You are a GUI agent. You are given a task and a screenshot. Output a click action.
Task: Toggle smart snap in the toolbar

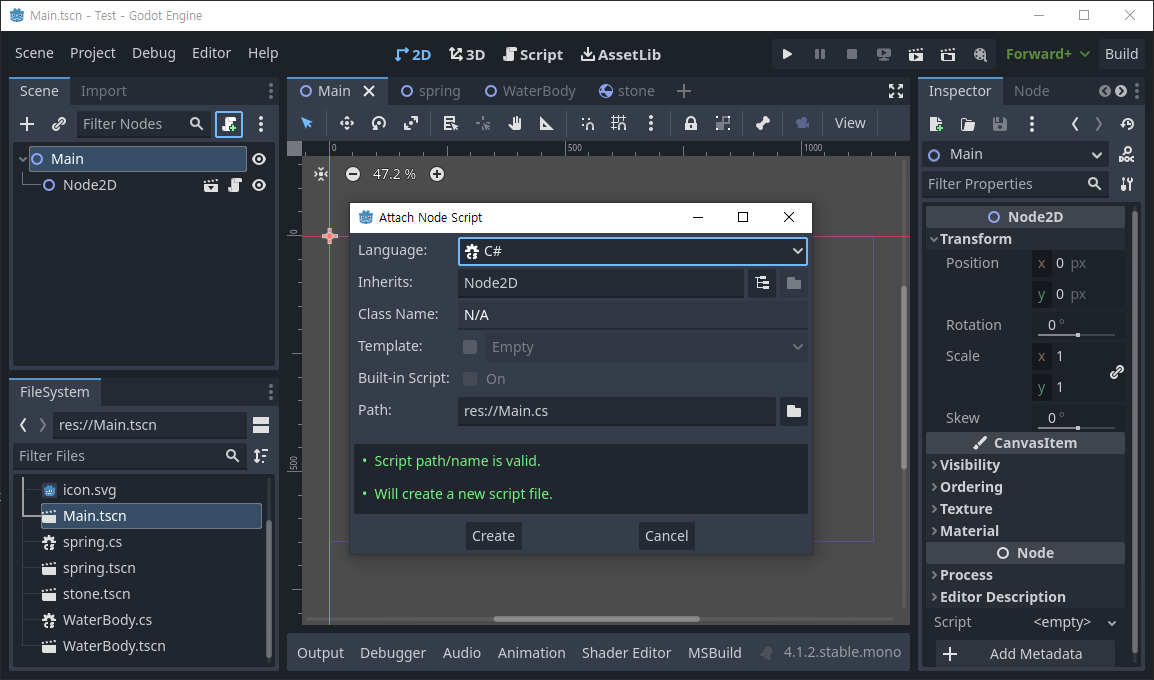point(587,123)
